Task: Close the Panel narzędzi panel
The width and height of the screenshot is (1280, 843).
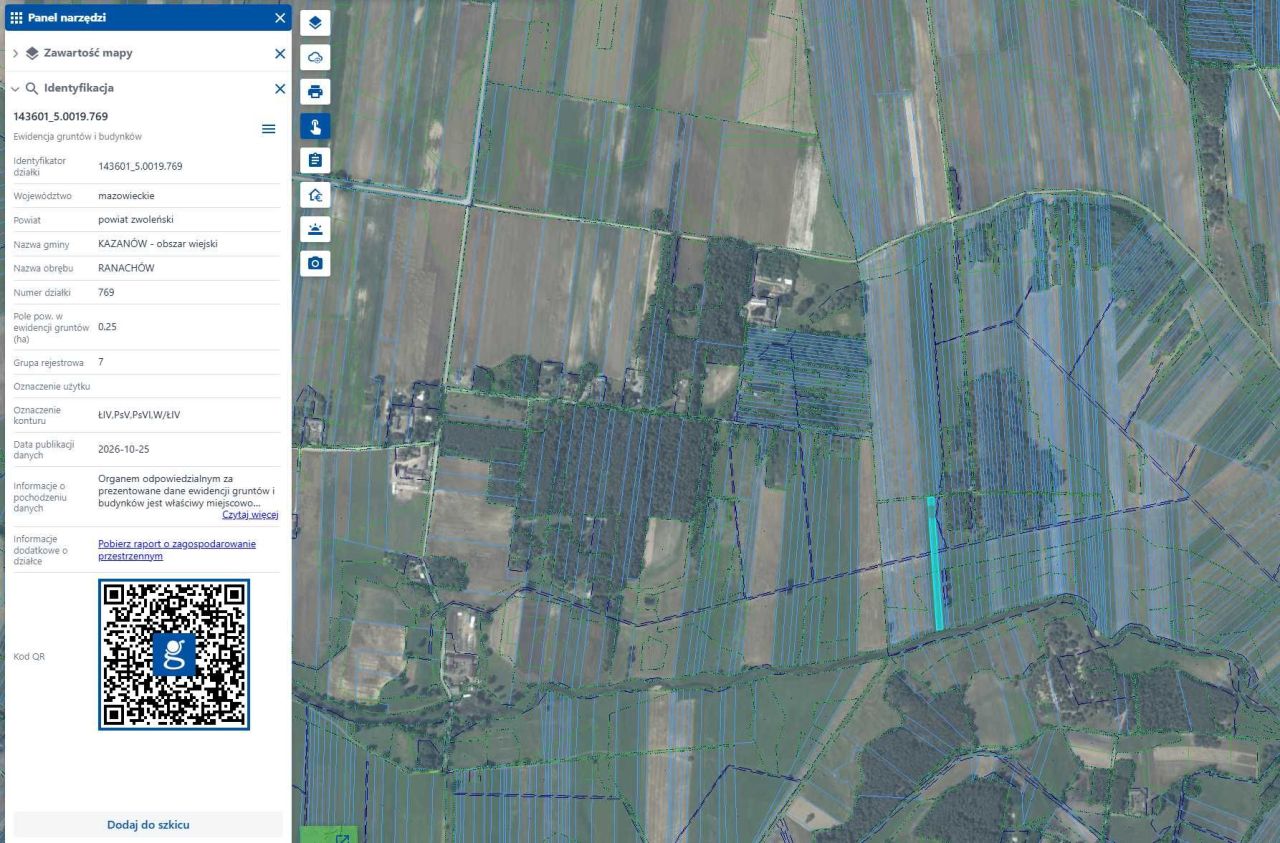Action: [x=280, y=18]
